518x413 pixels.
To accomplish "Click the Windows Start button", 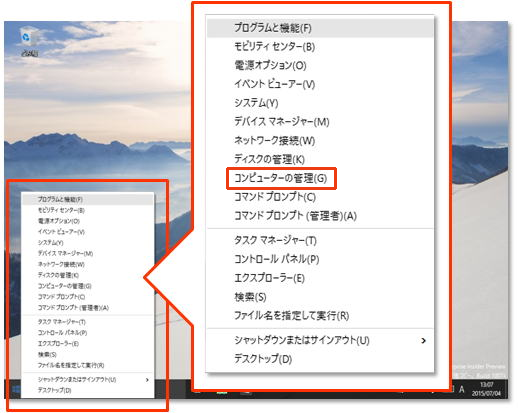I will [x=15, y=389].
